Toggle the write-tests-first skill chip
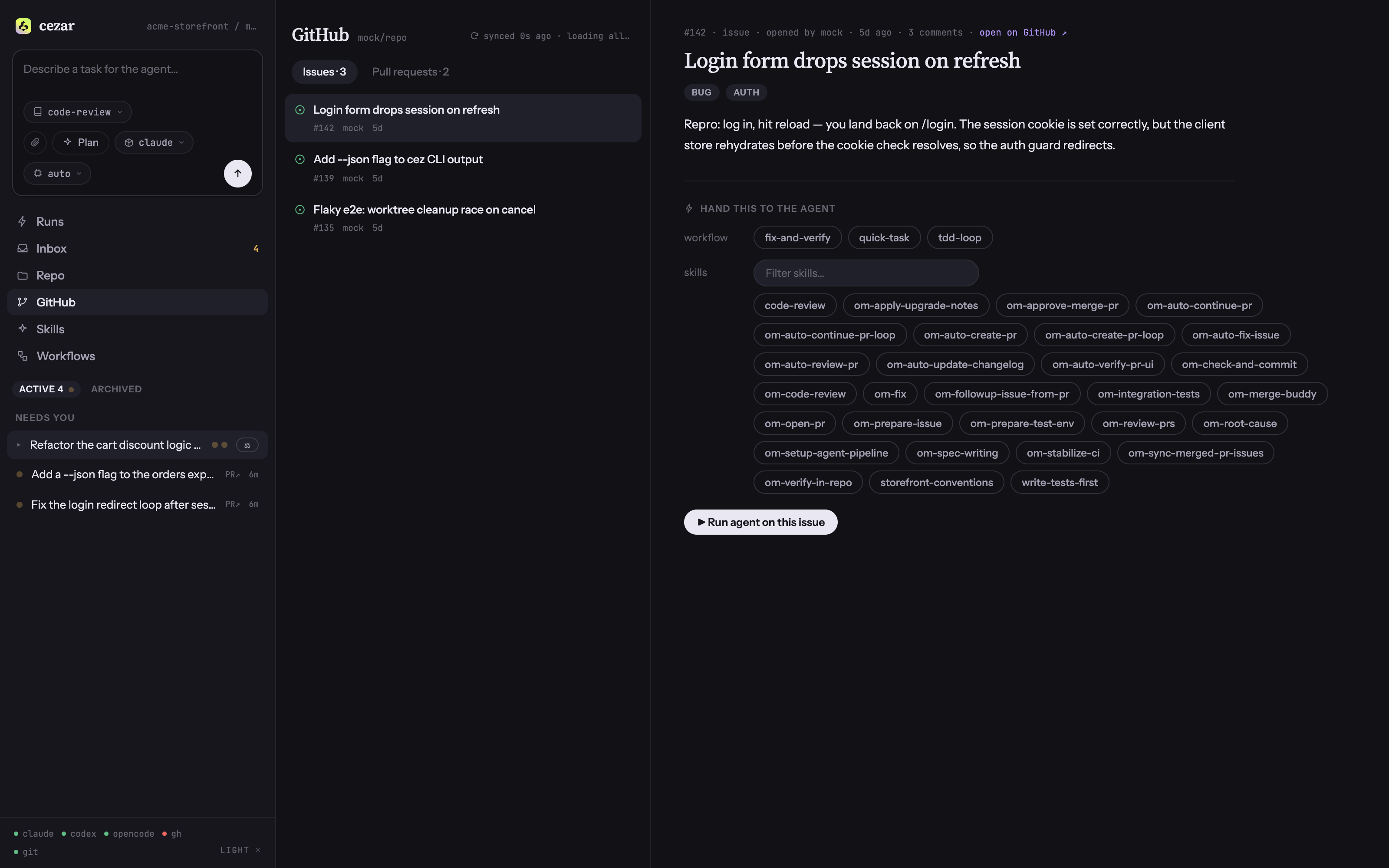The image size is (1389, 868). point(1060,482)
